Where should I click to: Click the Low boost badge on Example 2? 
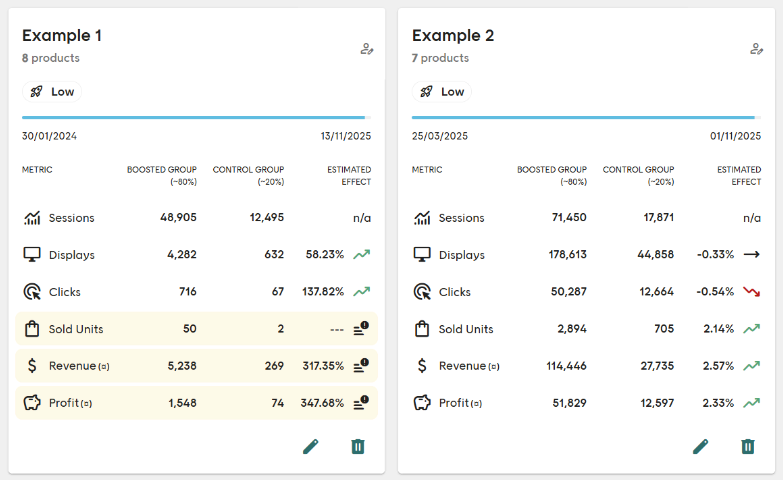(443, 92)
